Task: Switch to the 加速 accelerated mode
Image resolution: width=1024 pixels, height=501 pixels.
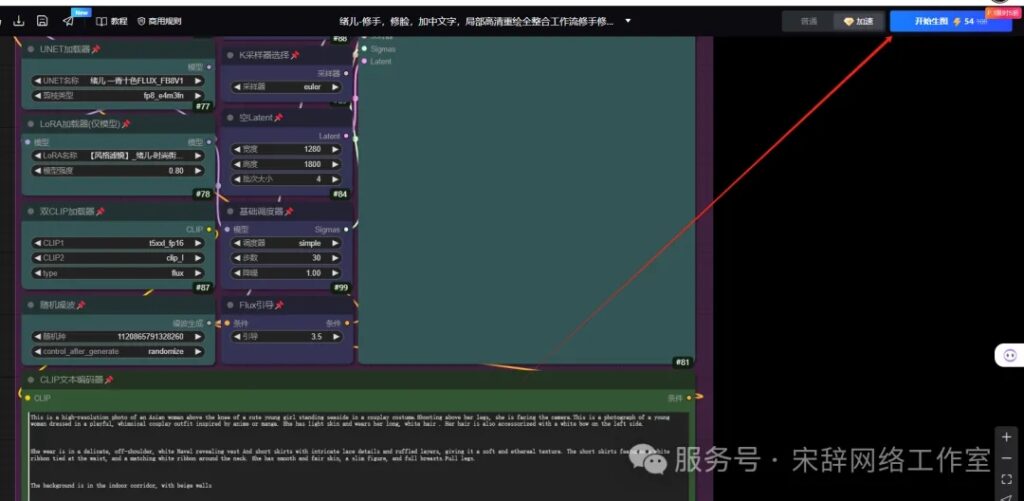Action: (x=858, y=22)
